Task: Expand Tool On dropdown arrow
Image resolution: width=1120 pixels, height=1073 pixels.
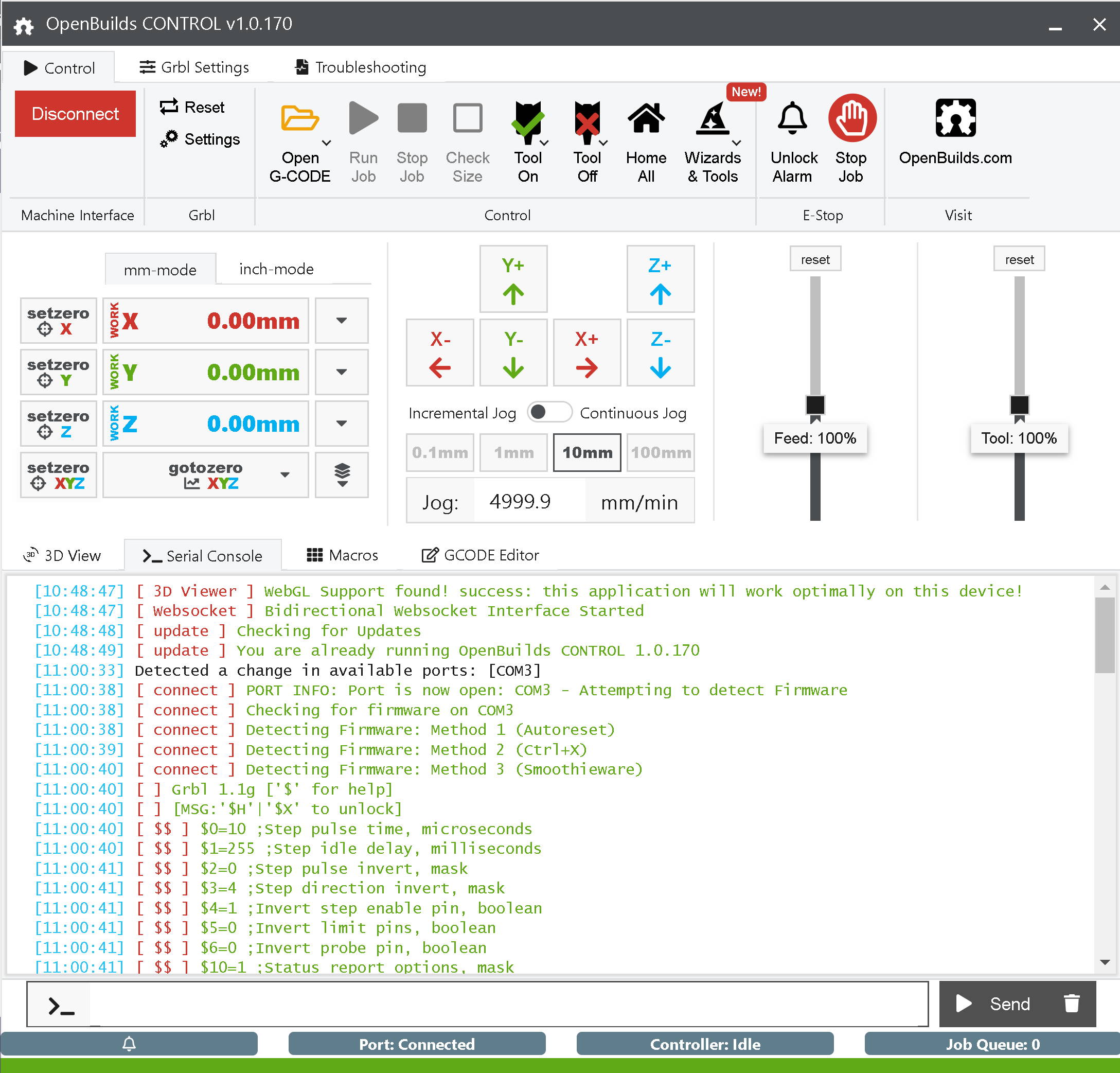Action: click(x=545, y=143)
